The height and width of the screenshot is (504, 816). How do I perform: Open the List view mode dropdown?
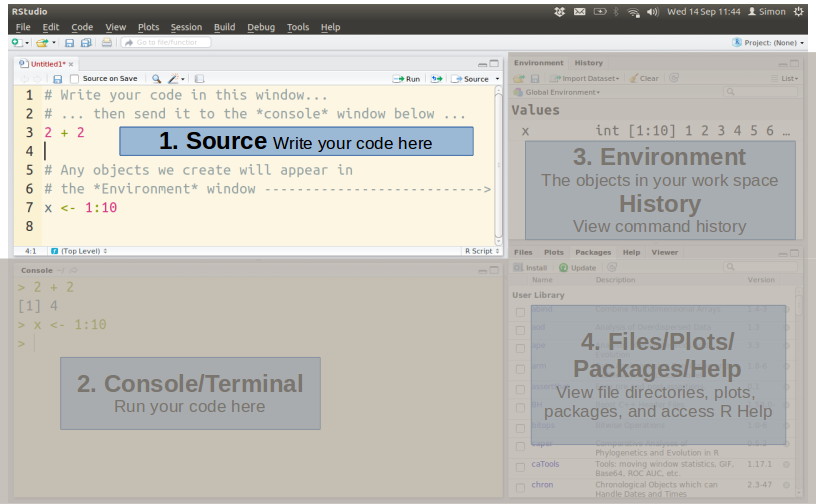click(x=785, y=78)
